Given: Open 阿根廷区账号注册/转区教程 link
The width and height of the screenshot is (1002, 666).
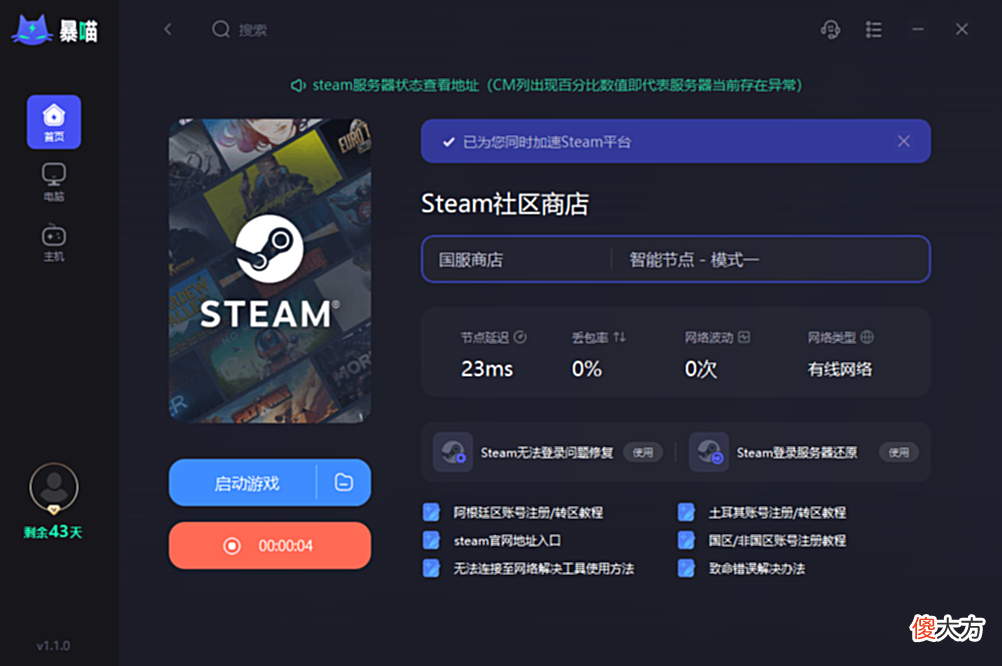Looking at the screenshot, I should pyautogui.click(x=528, y=513).
